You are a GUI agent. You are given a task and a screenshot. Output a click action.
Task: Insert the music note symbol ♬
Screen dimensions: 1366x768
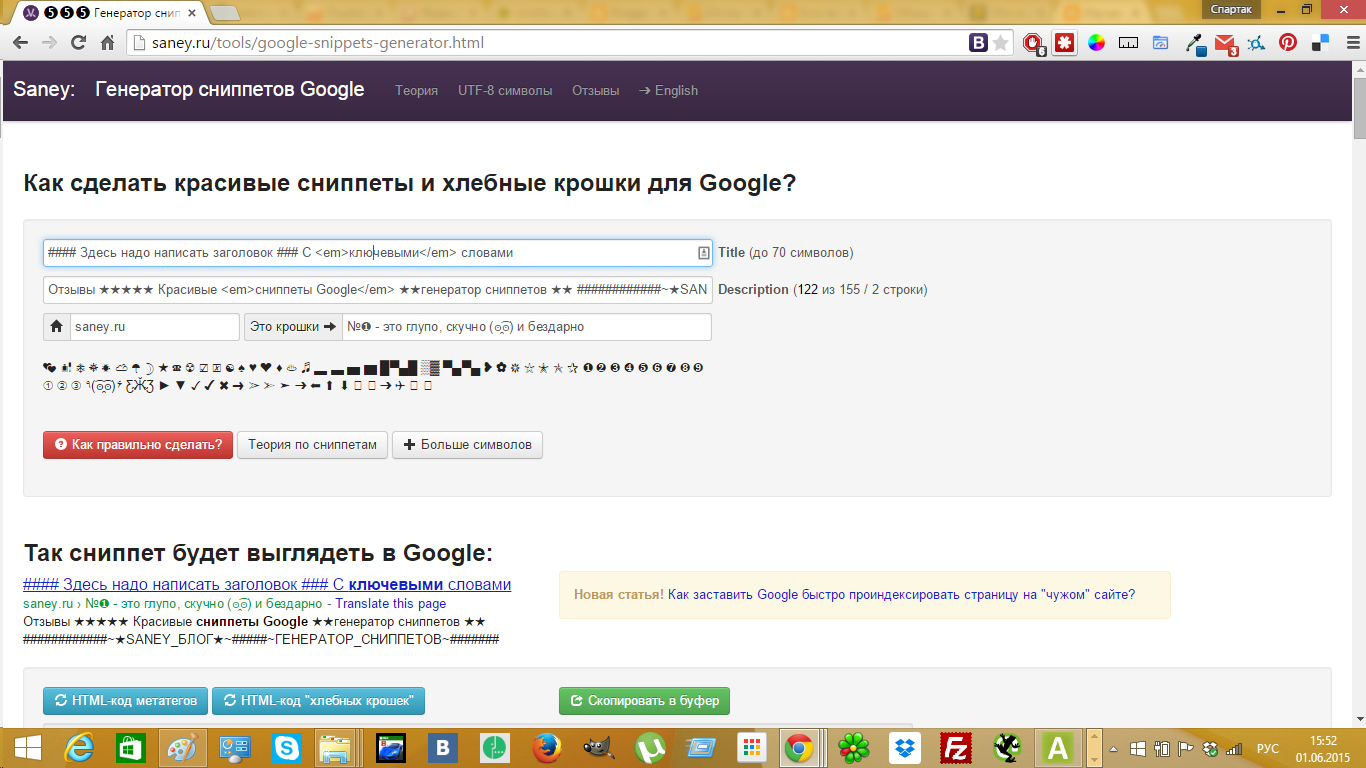click(305, 368)
